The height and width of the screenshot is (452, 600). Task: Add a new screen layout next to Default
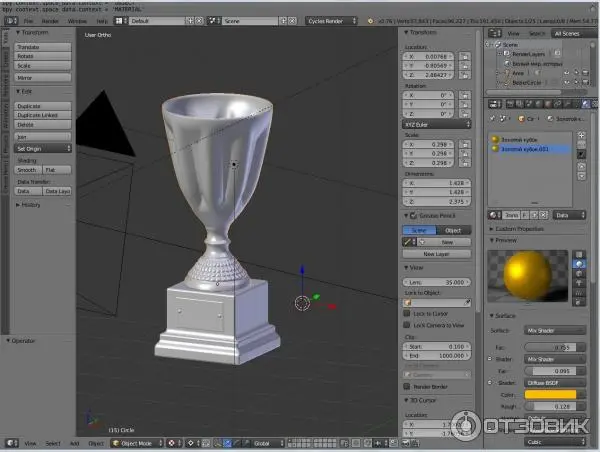pyautogui.click(x=190, y=21)
